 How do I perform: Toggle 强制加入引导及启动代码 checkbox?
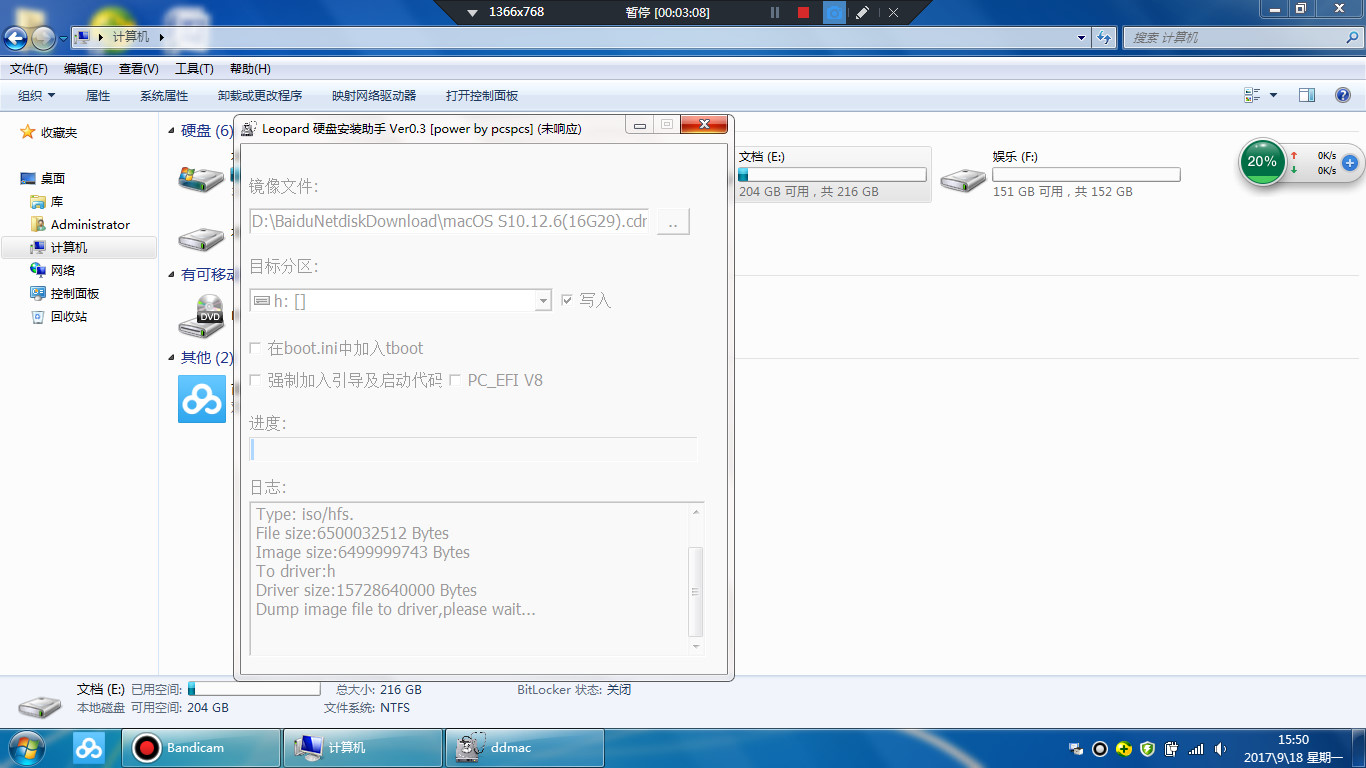point(255,381)
